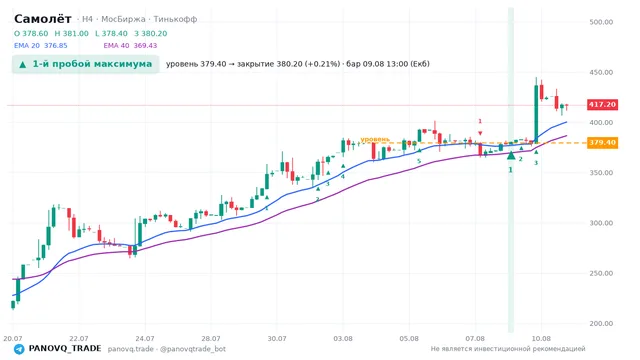Click the red down-arrow marker labeled 1

pos(480,133)
